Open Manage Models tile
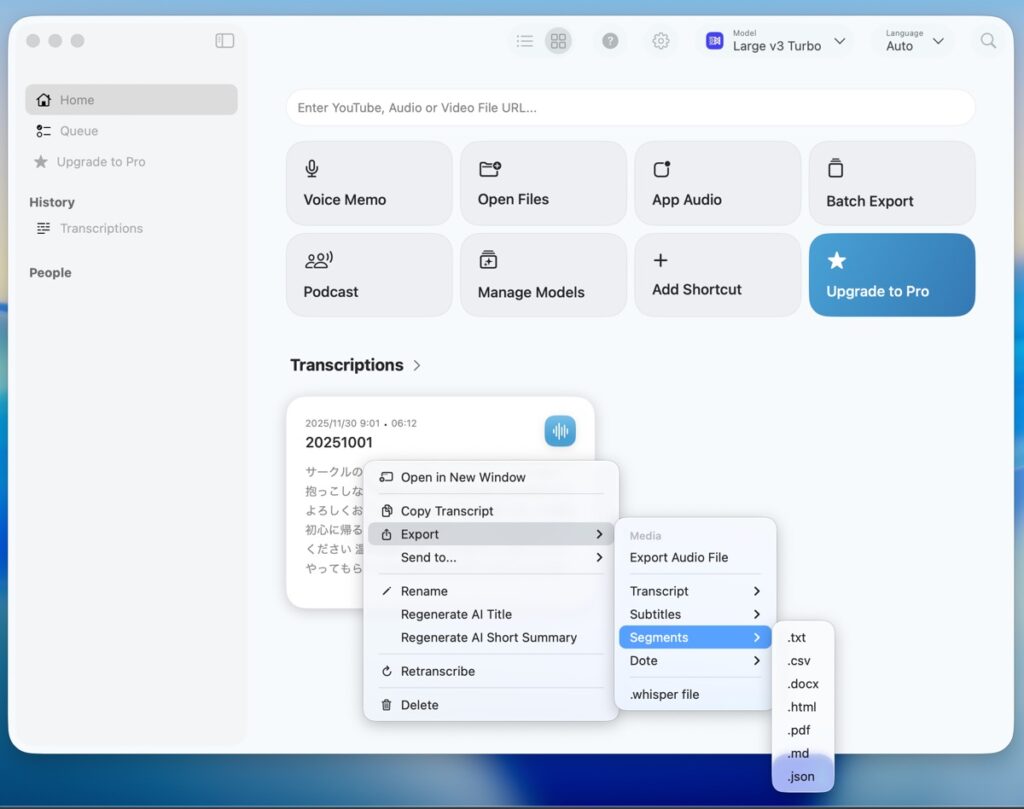The height and width of the screenshot is (809, 1024). [x=543, y=275]
